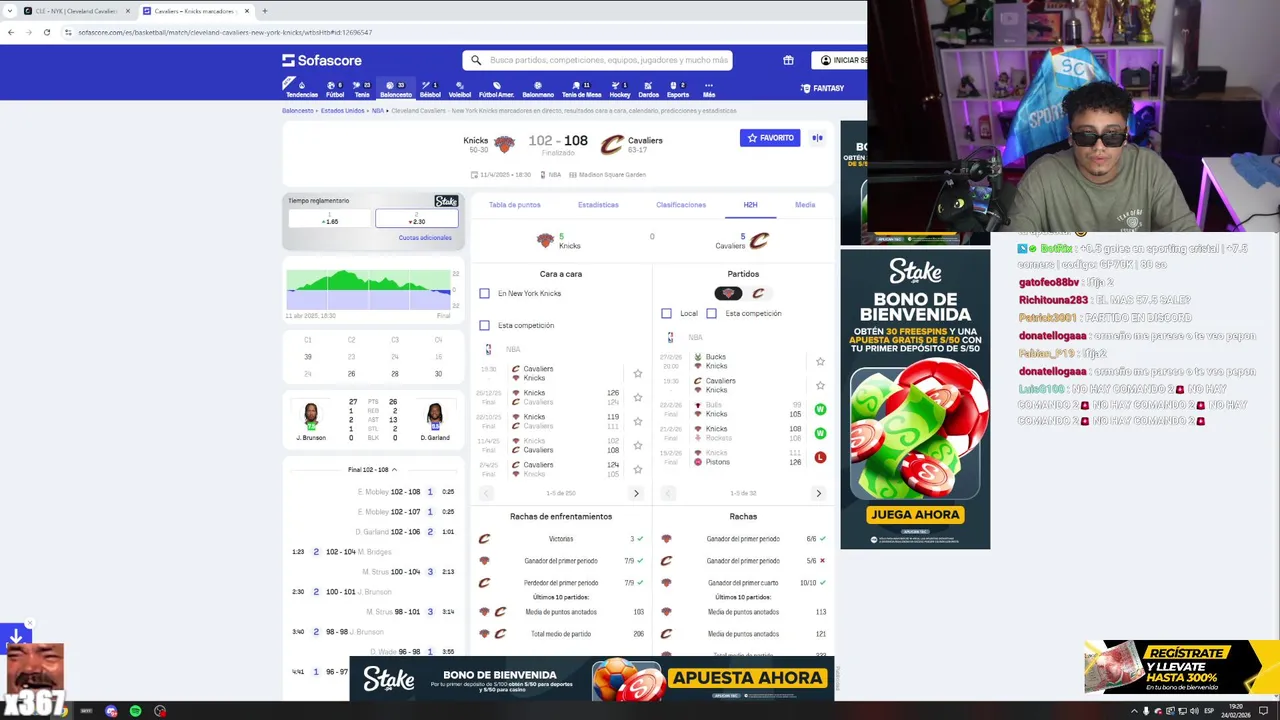Image resolution: width=1280 pixels, height=720 pixels.
Task: Open the Fútbol Amer. category
Action: point(496,89)
